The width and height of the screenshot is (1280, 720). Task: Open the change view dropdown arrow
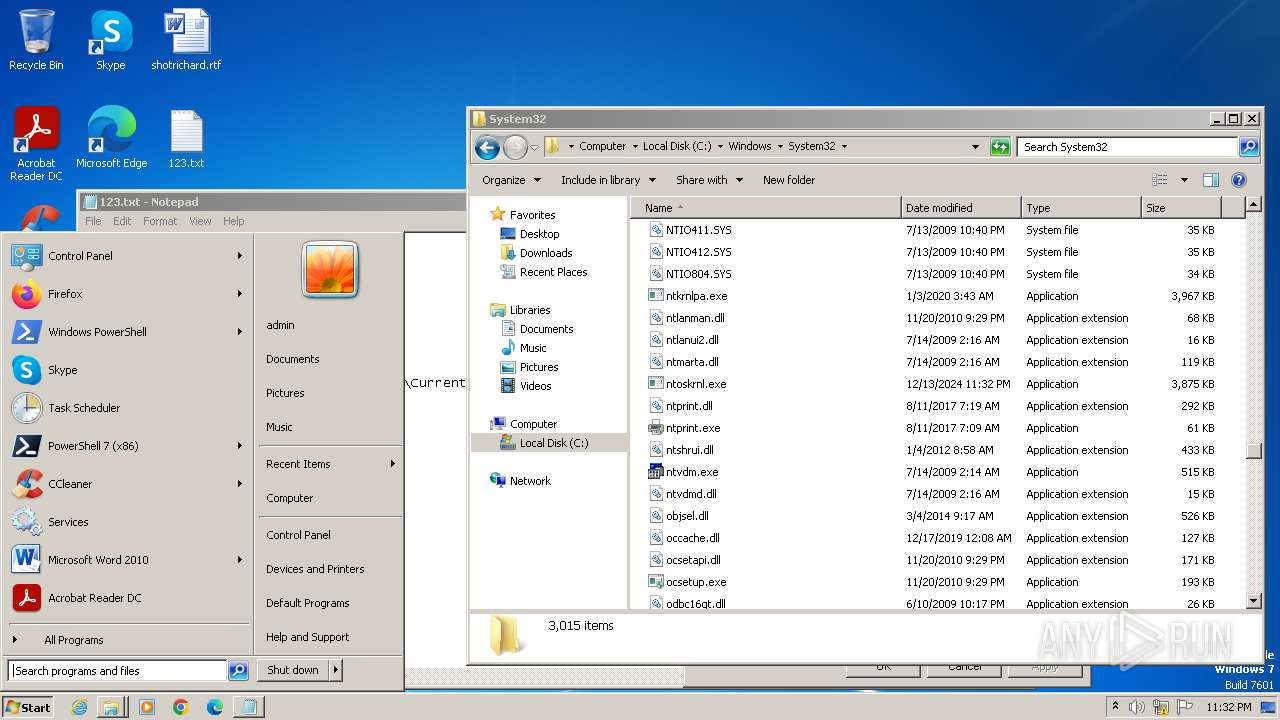click(x=1184, y=180)
